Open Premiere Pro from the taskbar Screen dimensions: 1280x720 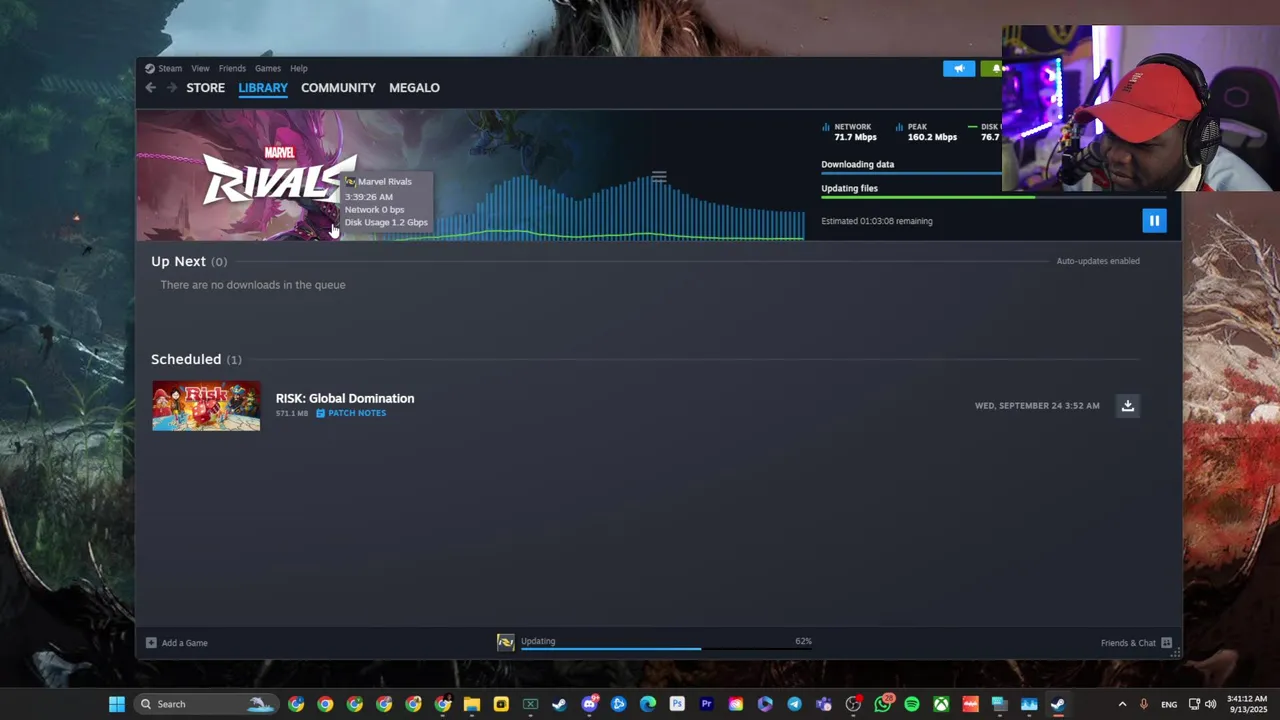click(x=706, y=704)
